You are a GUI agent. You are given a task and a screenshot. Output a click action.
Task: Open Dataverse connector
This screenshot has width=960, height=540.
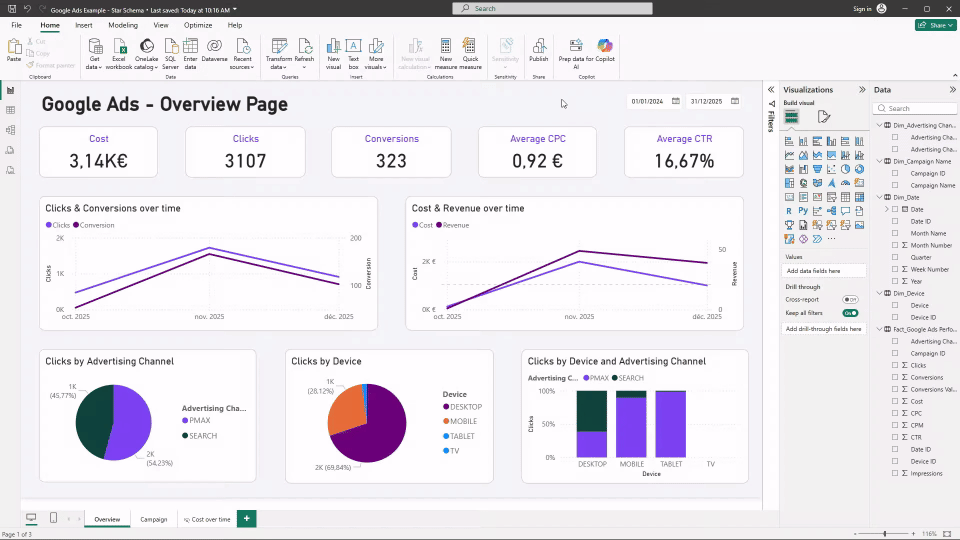(x=214, y=50)
